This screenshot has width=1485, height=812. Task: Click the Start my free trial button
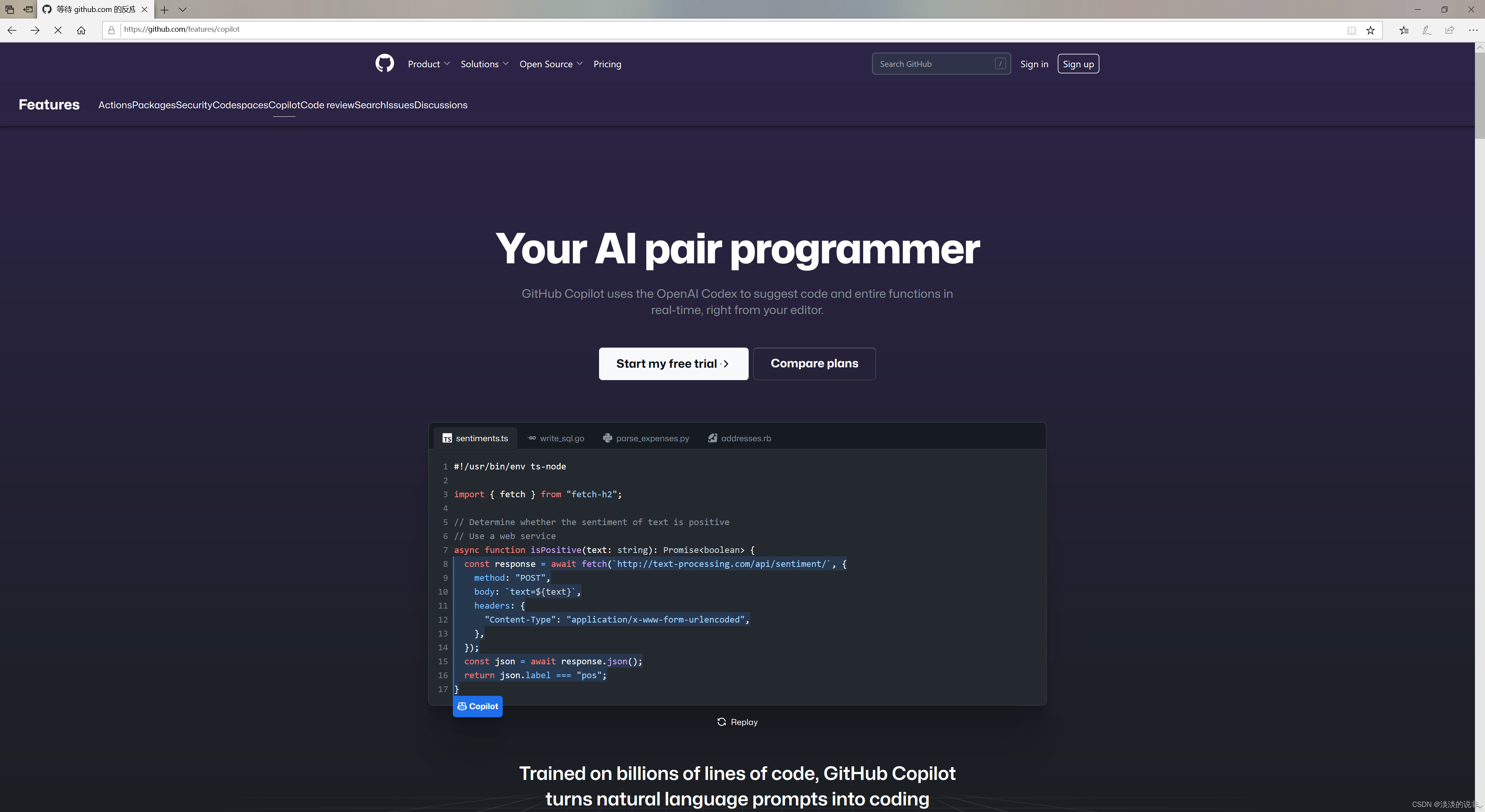[x=673, y=363]
